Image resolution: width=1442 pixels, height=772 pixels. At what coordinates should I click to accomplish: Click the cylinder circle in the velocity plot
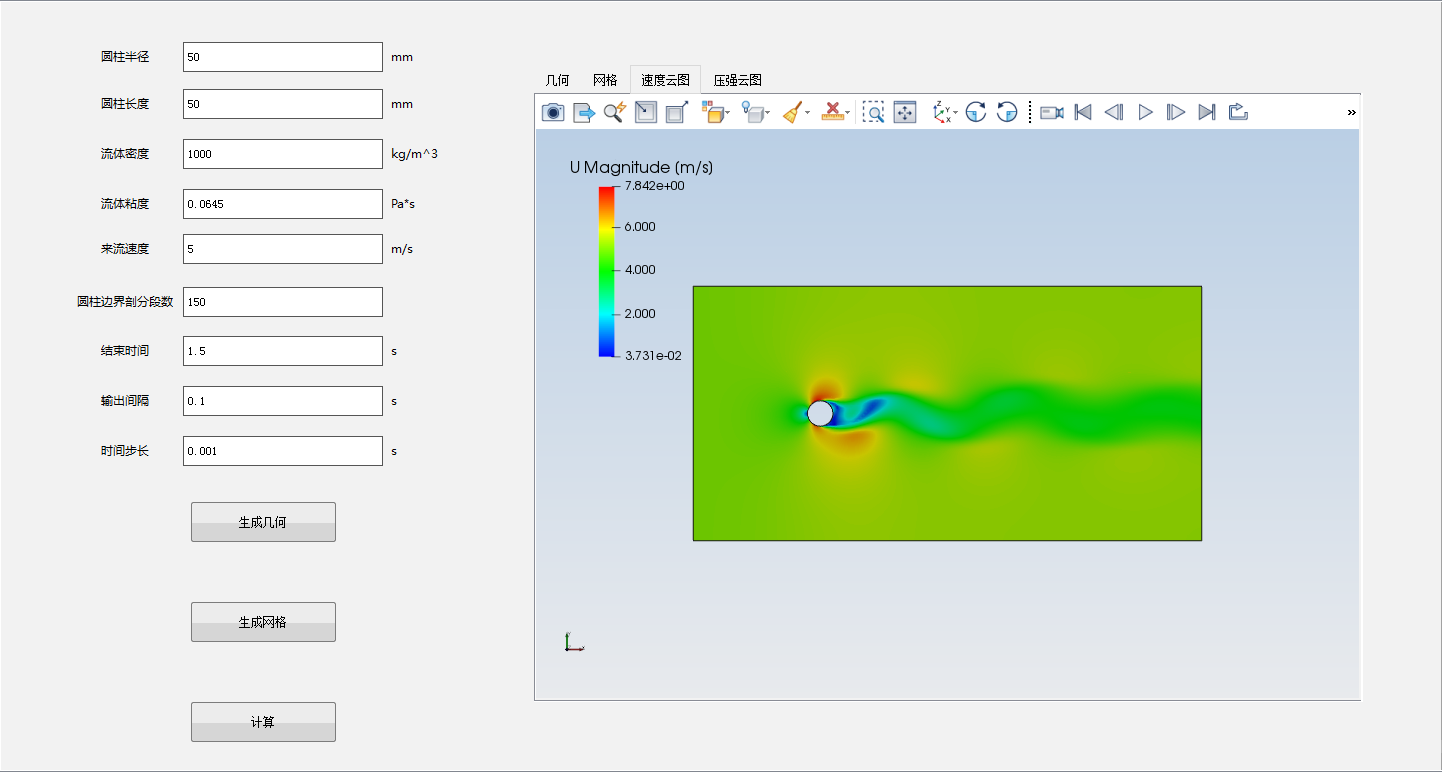(820, 413)
